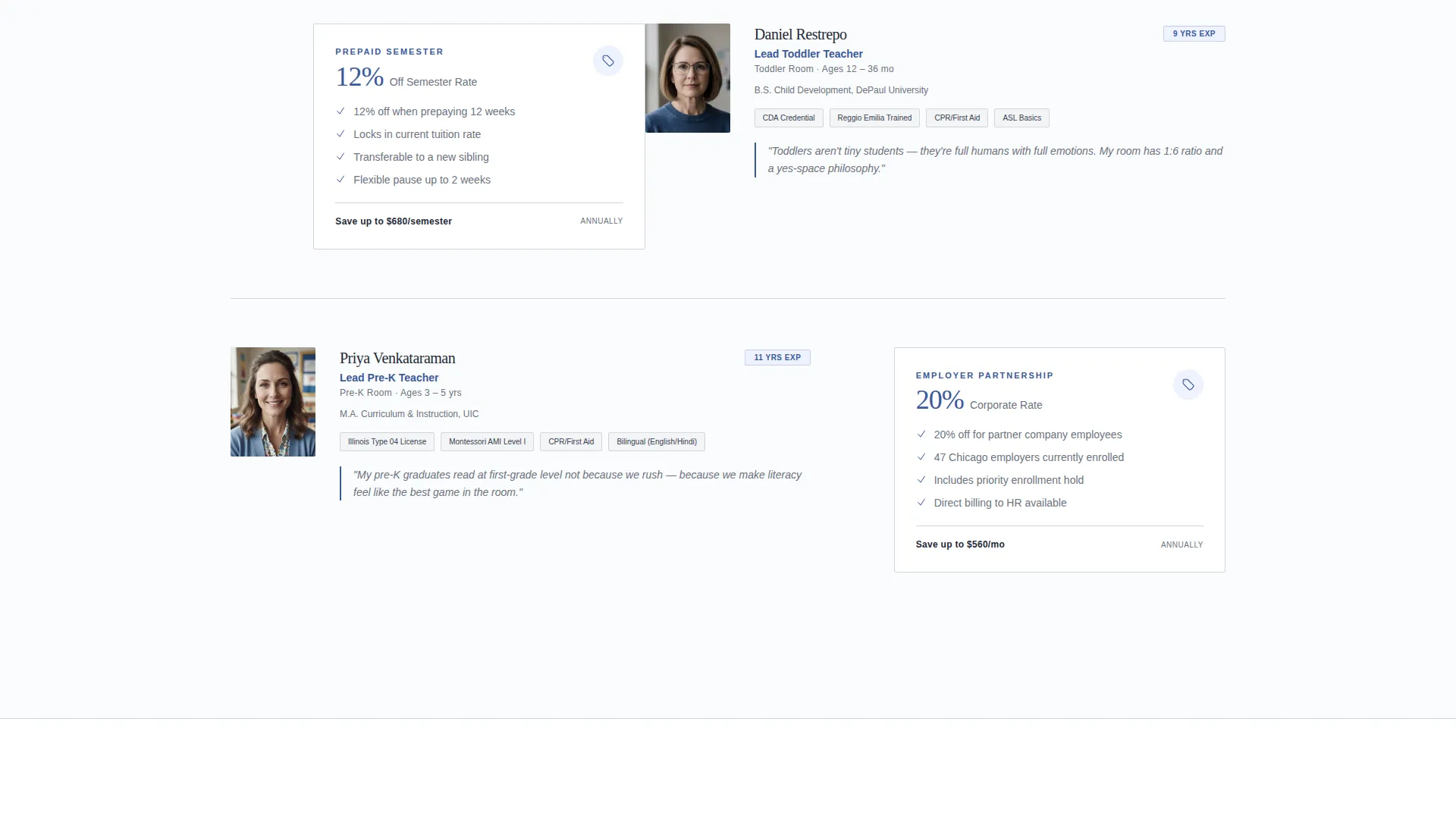This screenshot has width=1456, height=819.
Task: Click the 11 YRS EXP badge
Action: tap(777, 357)
